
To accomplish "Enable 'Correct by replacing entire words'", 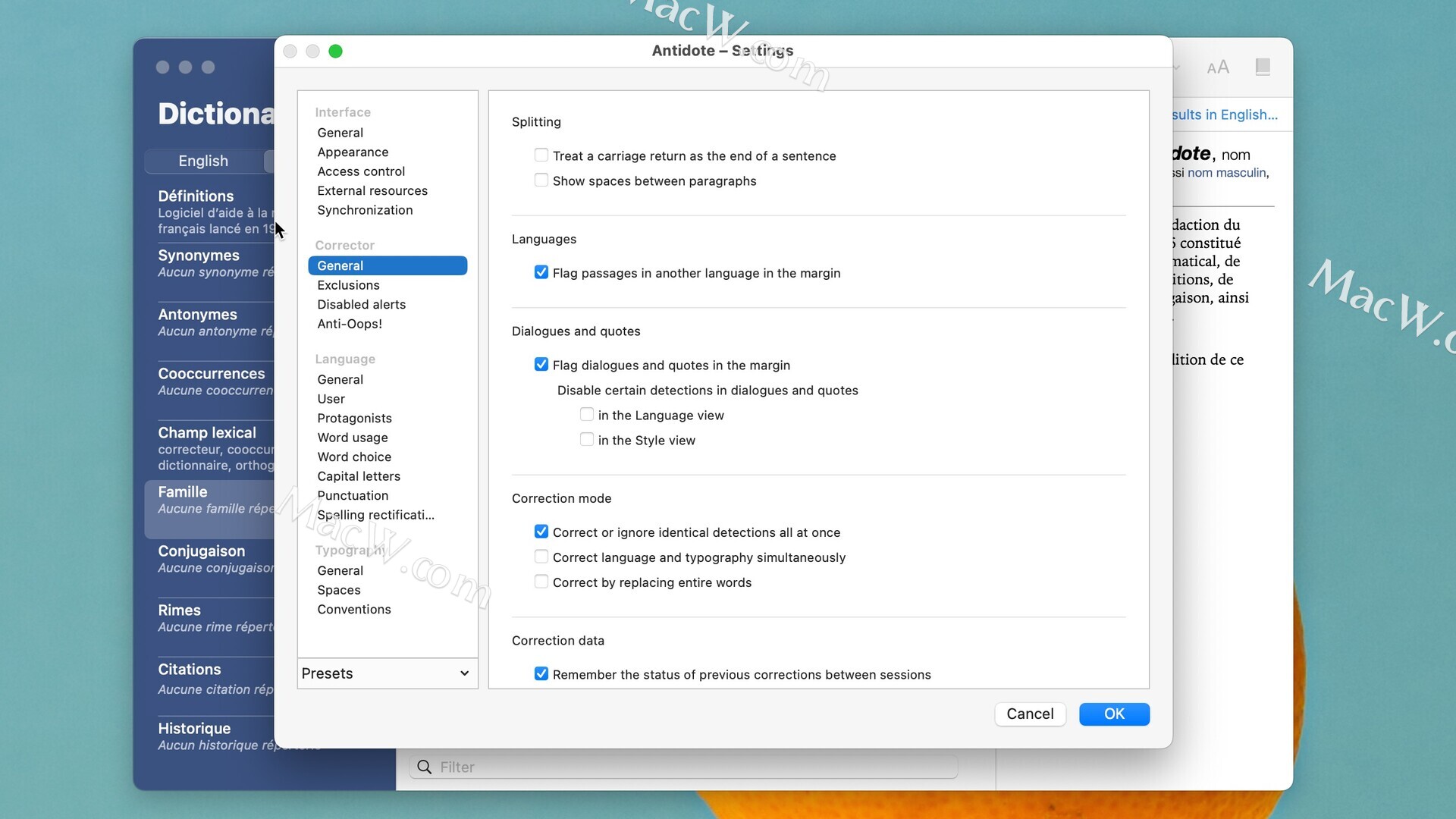I will pyautogui.click(x=541, y=582).
